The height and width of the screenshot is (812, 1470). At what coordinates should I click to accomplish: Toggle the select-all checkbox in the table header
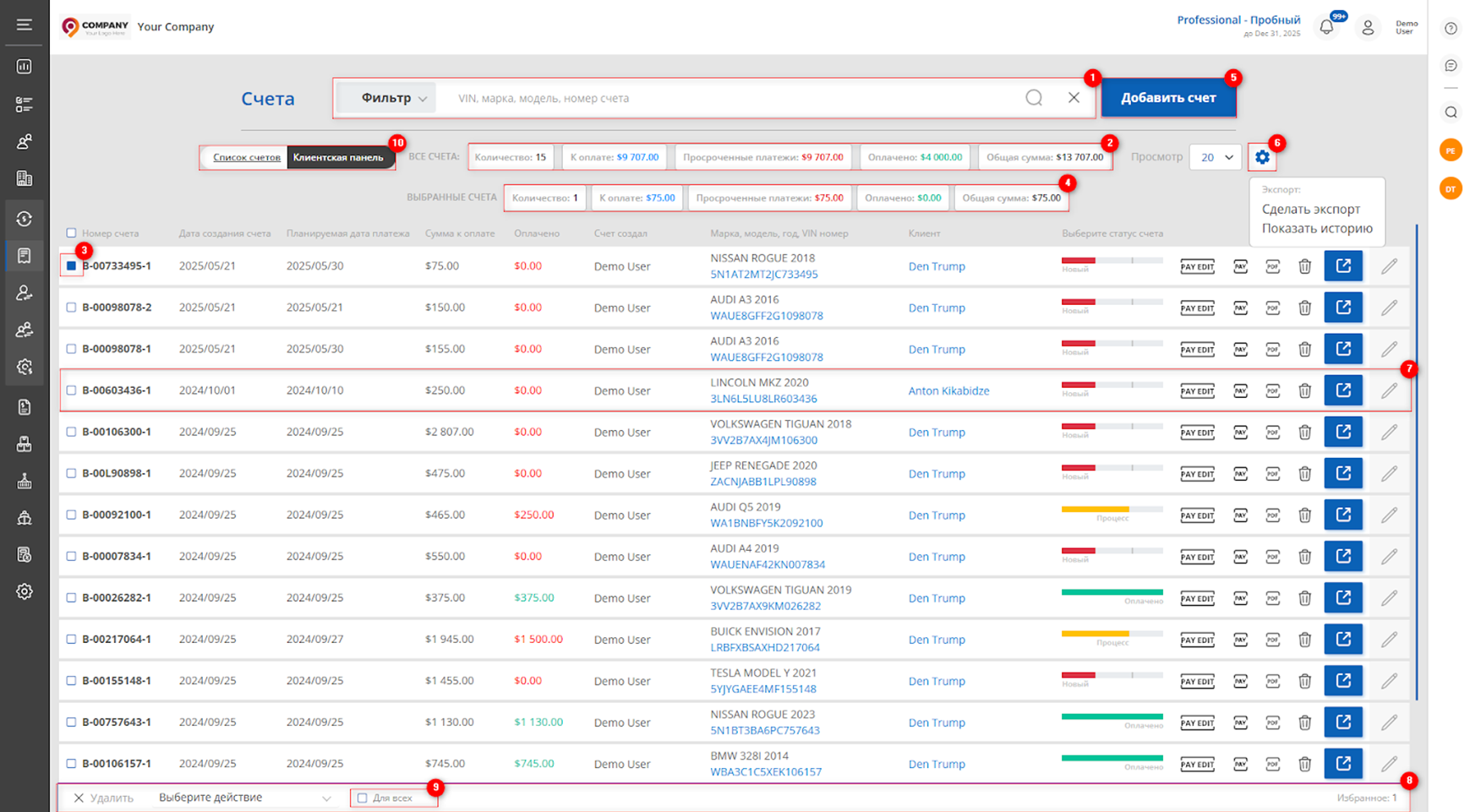71,233
